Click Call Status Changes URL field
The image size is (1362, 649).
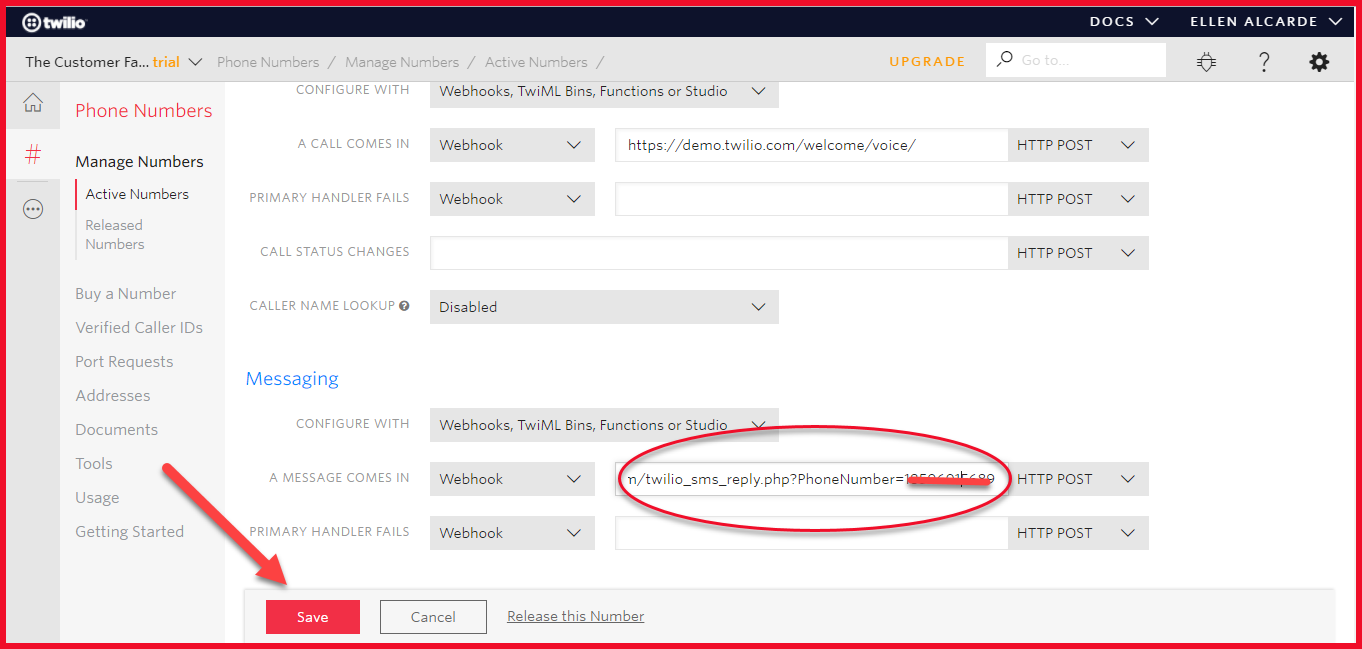(x=719, y=253)
